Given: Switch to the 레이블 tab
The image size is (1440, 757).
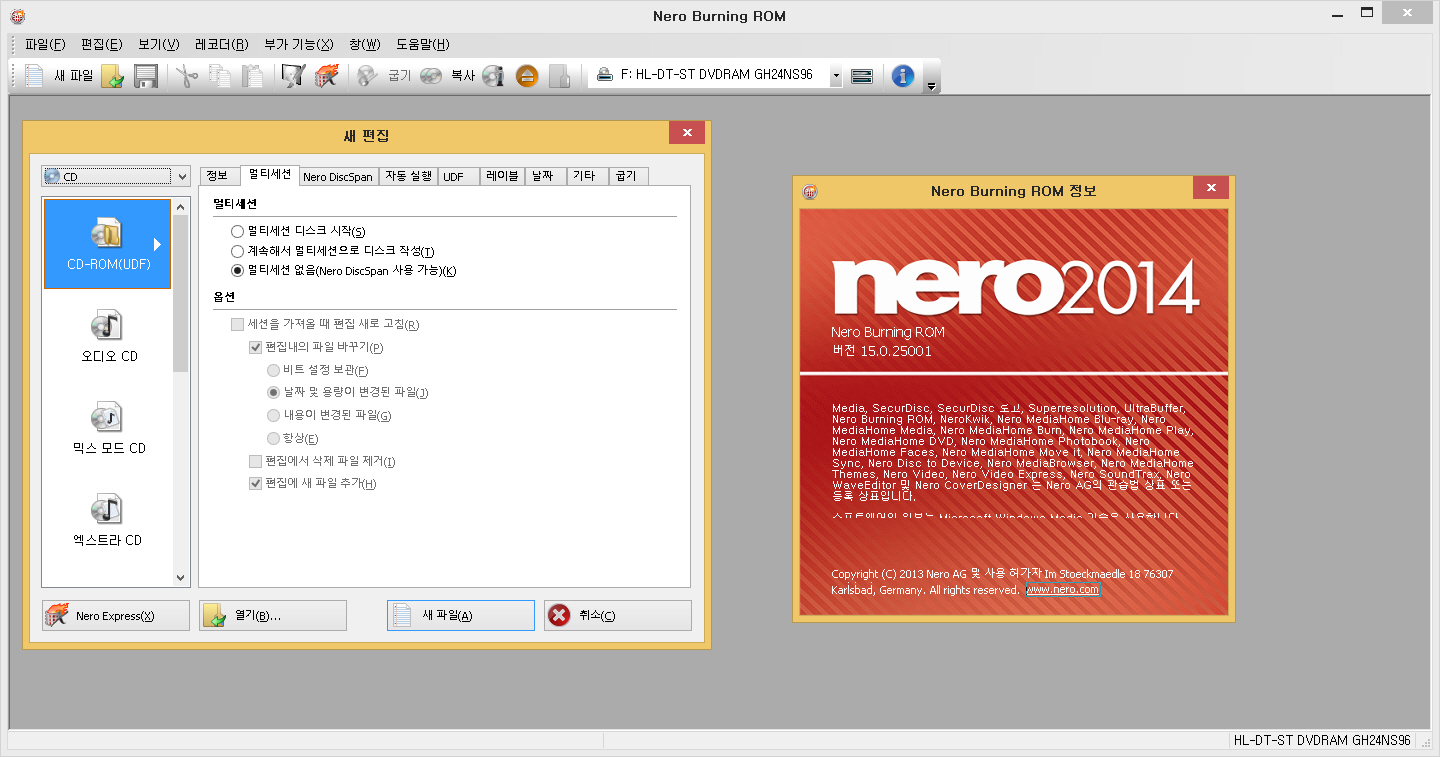Looking at the screenshot, I should click(502, 176).
